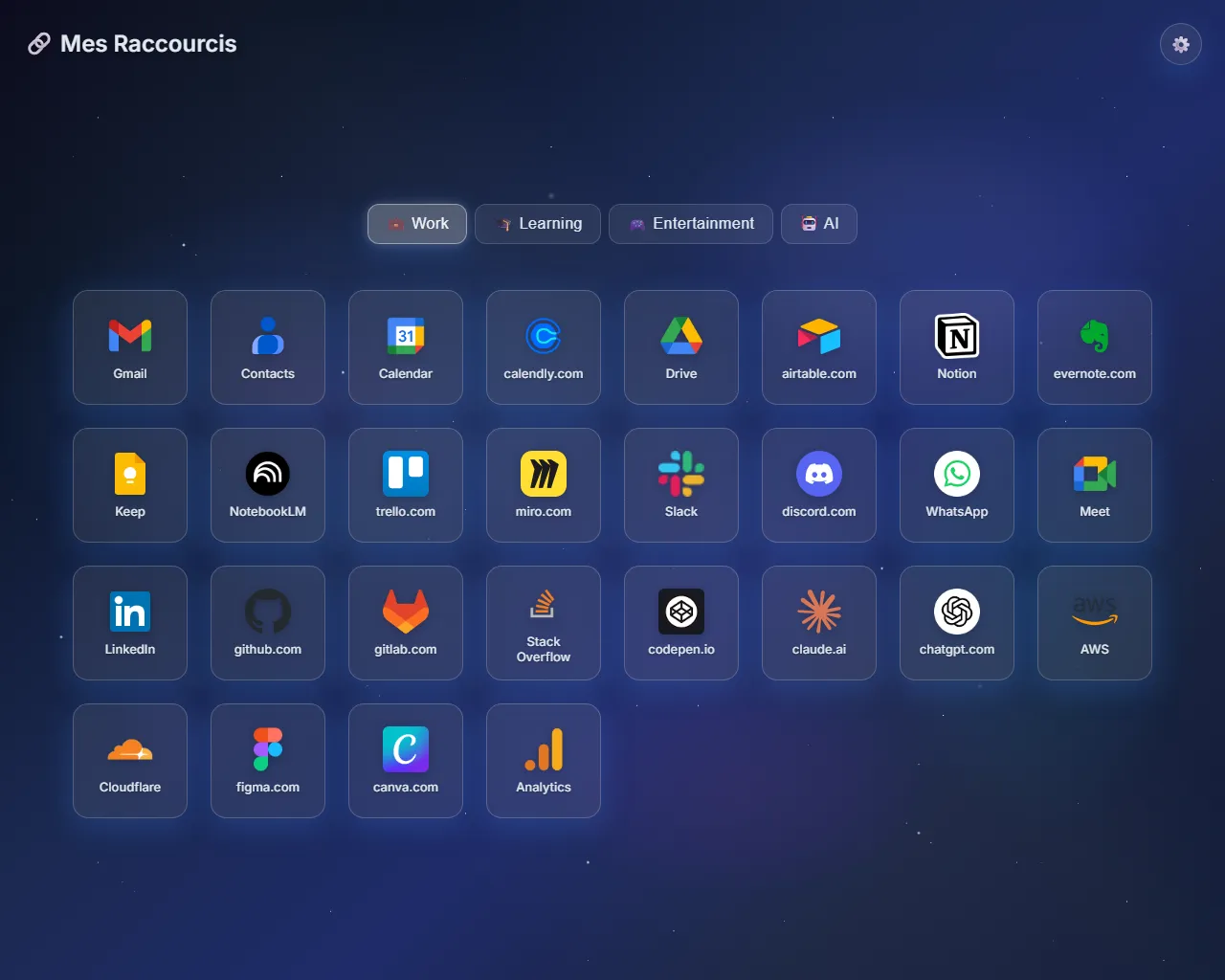Show the AI category tab

pyautogui.click(x=819, y=224)
